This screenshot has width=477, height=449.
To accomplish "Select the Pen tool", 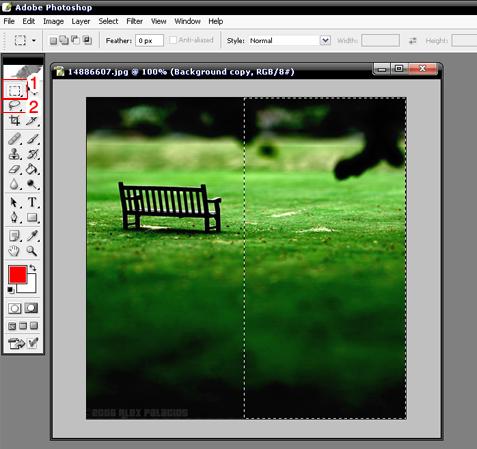I will (14, 217).
